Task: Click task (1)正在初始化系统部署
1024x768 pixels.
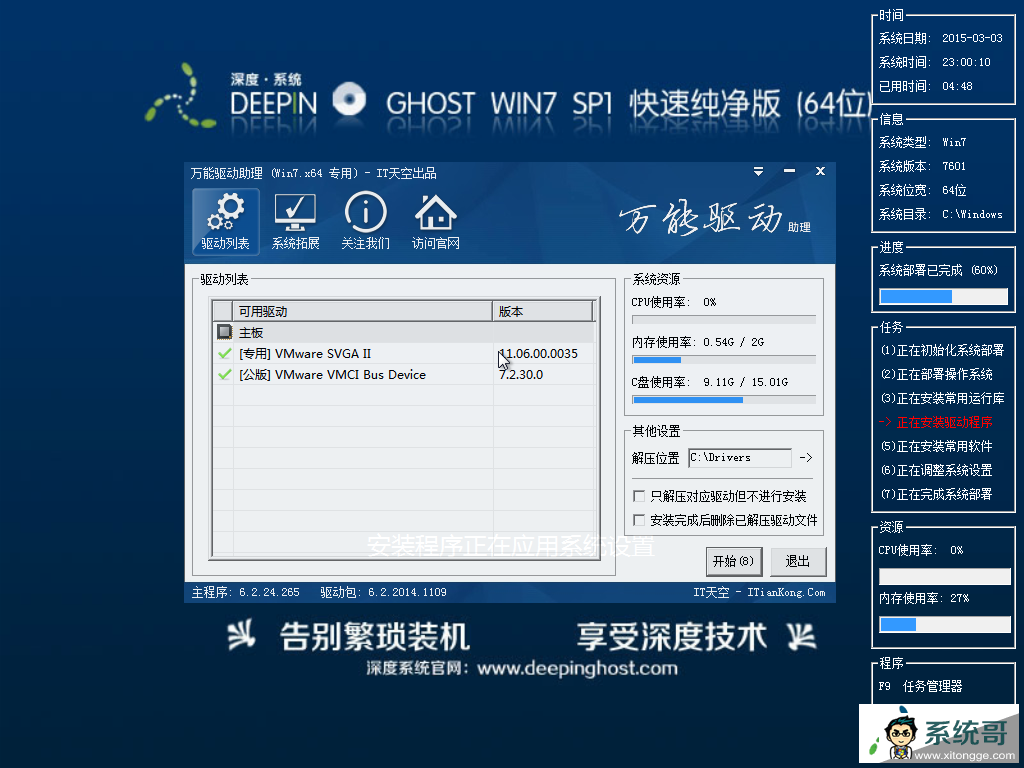Action: (942, 350)
